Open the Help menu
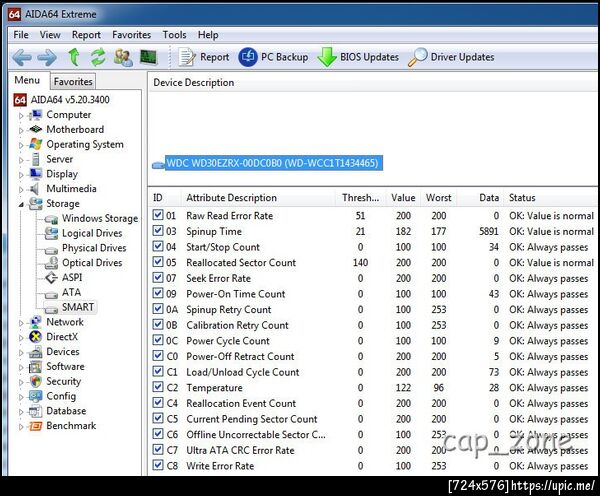The image size is (600, 496). pyautogui.click(x=208, y=35)
